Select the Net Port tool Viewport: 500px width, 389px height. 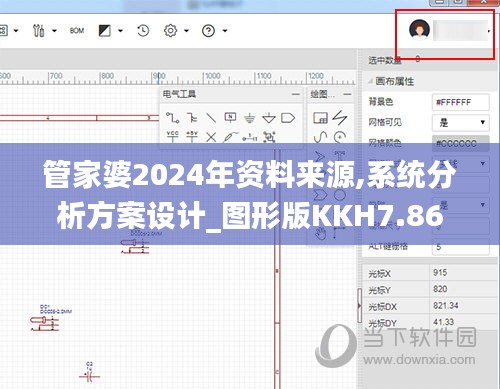click(x=288, y=118)
